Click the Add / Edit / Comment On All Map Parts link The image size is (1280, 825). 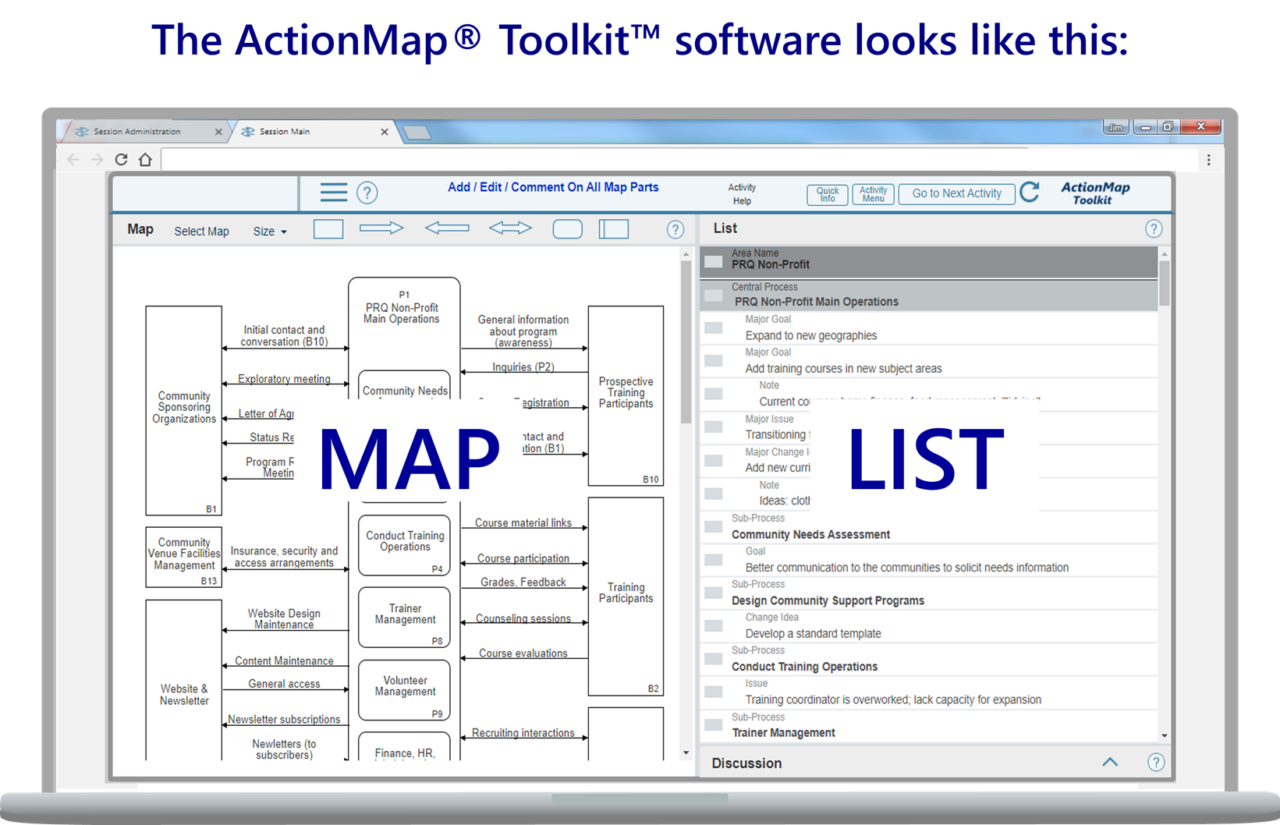[x=553, y=187]
